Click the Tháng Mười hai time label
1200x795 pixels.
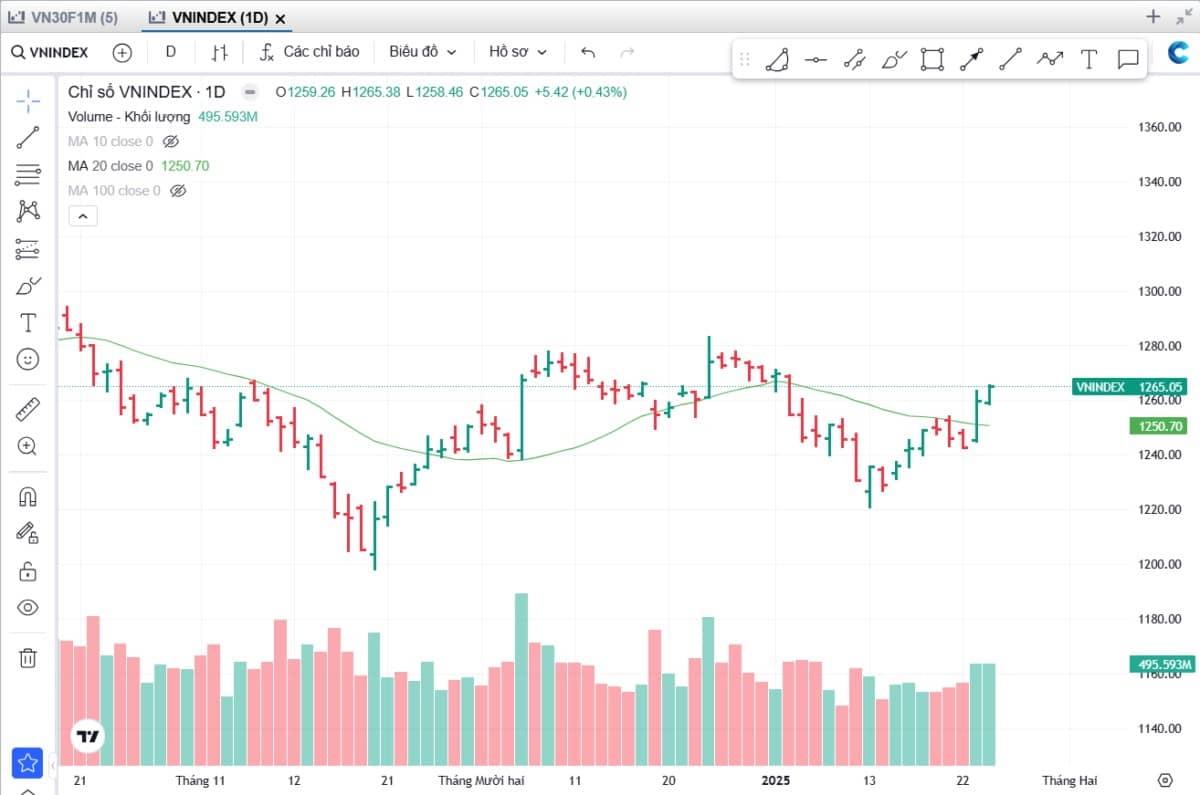(x=481, y=780)
